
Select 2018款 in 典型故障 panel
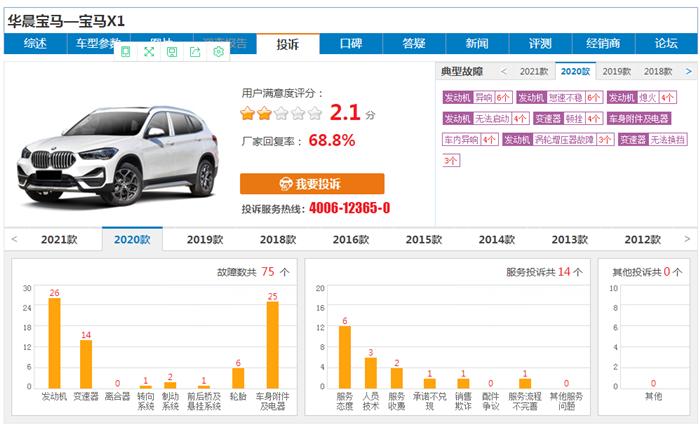(658, 71)
